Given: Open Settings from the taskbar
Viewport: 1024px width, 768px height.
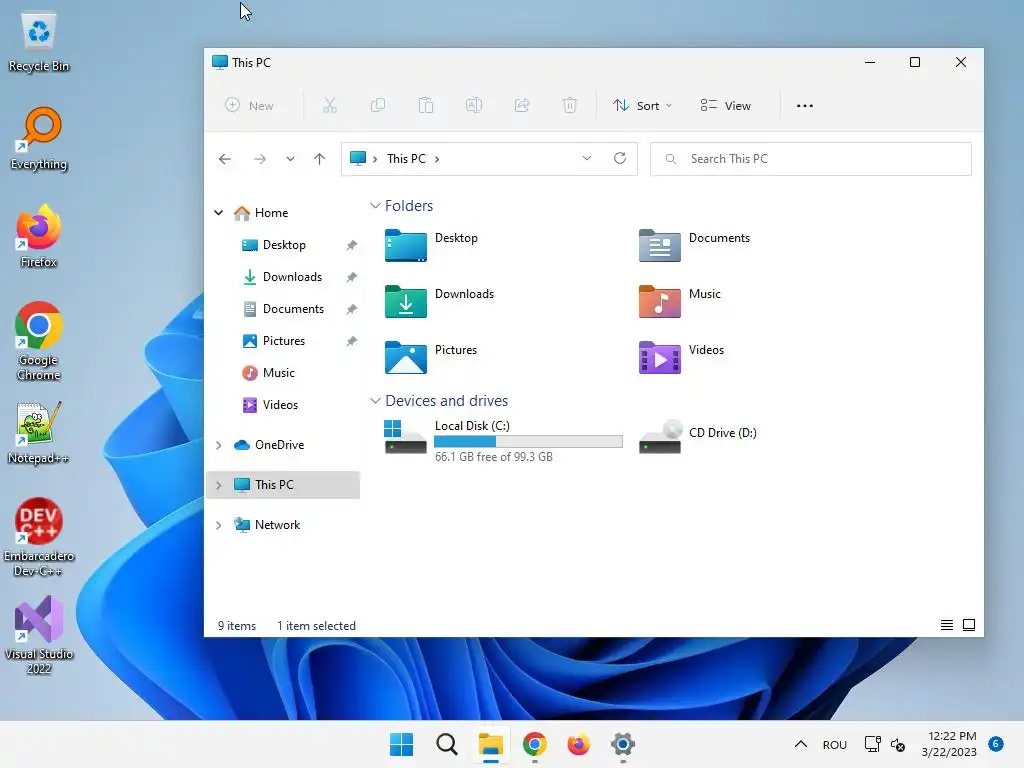Looking at the screenshot, I should coord(622,744).
